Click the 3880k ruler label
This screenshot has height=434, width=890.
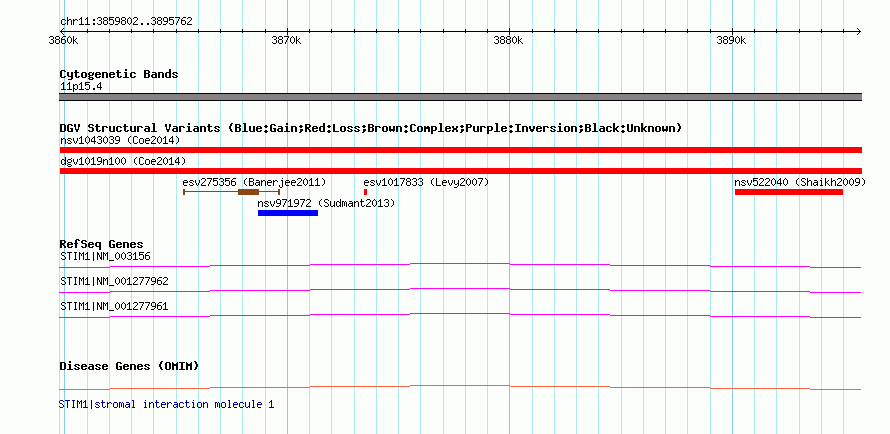coord(509,41)
